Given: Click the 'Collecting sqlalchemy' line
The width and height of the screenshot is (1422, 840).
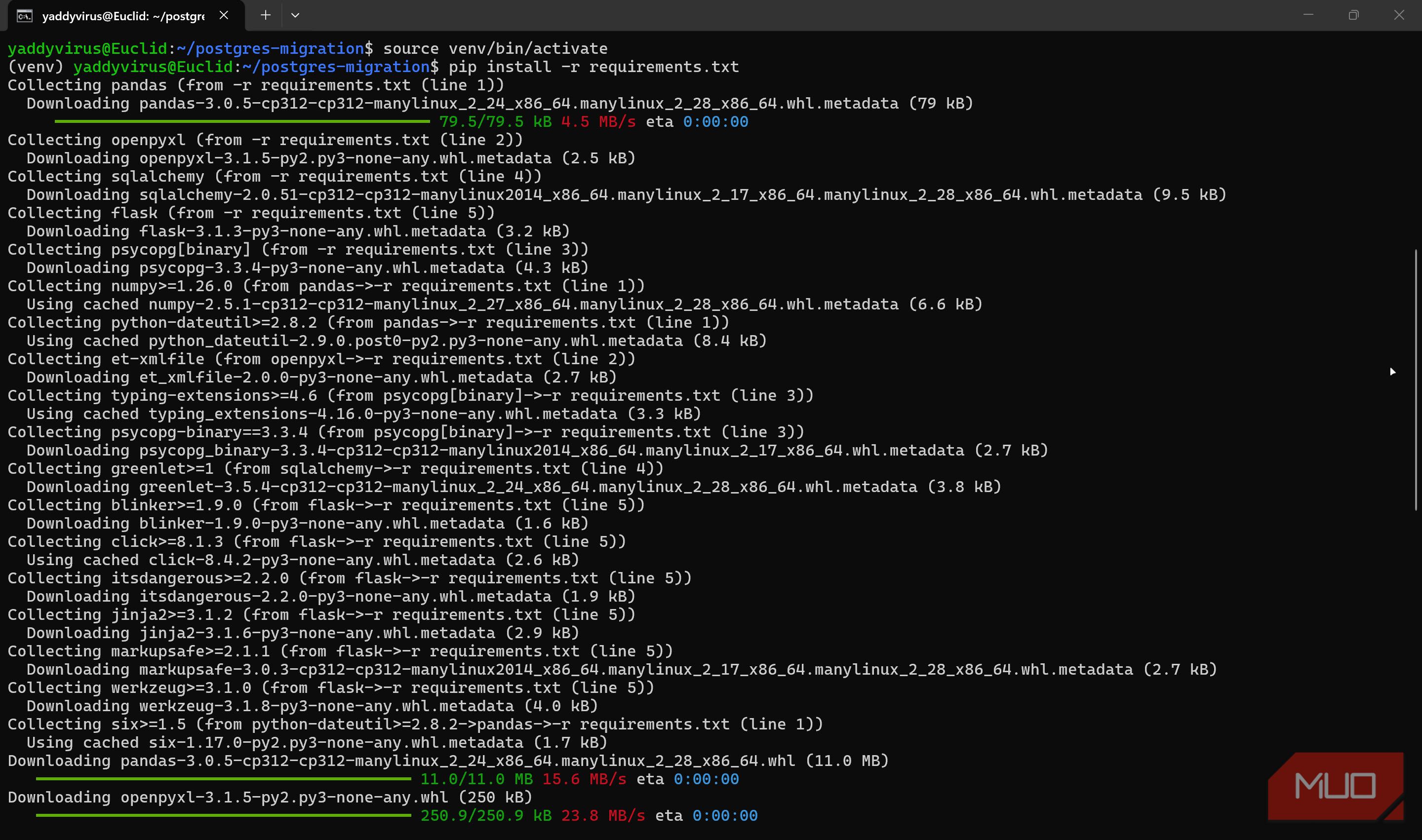Looking at the screenshot, I should point(274,177).
